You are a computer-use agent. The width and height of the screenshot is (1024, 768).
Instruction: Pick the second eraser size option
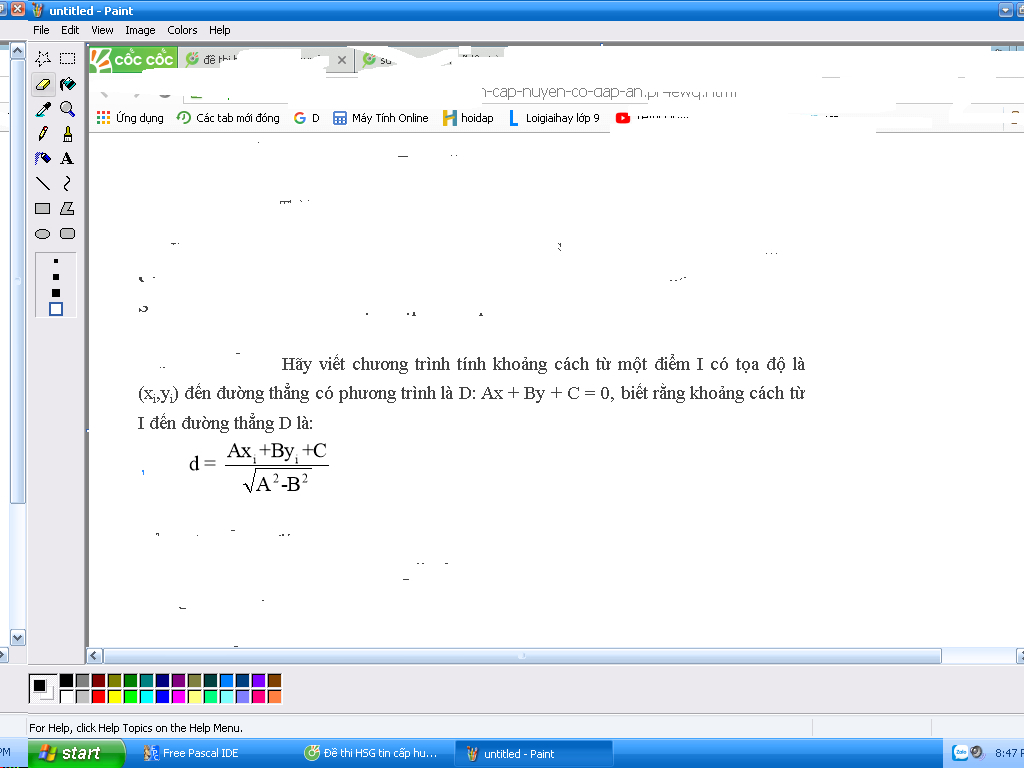pyautogui.click(x=56, y=277)
